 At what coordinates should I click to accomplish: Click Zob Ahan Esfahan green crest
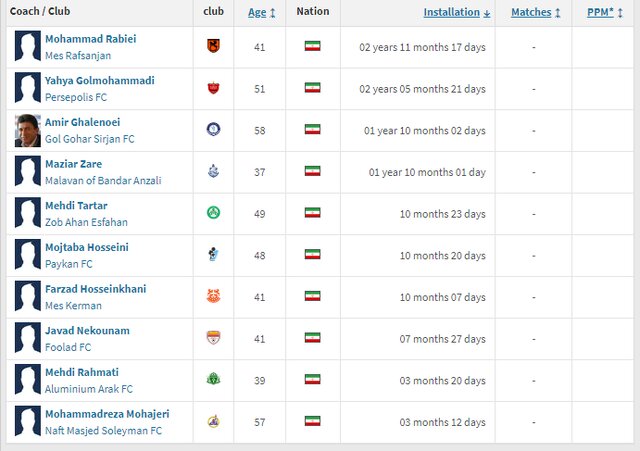(212, 213)
